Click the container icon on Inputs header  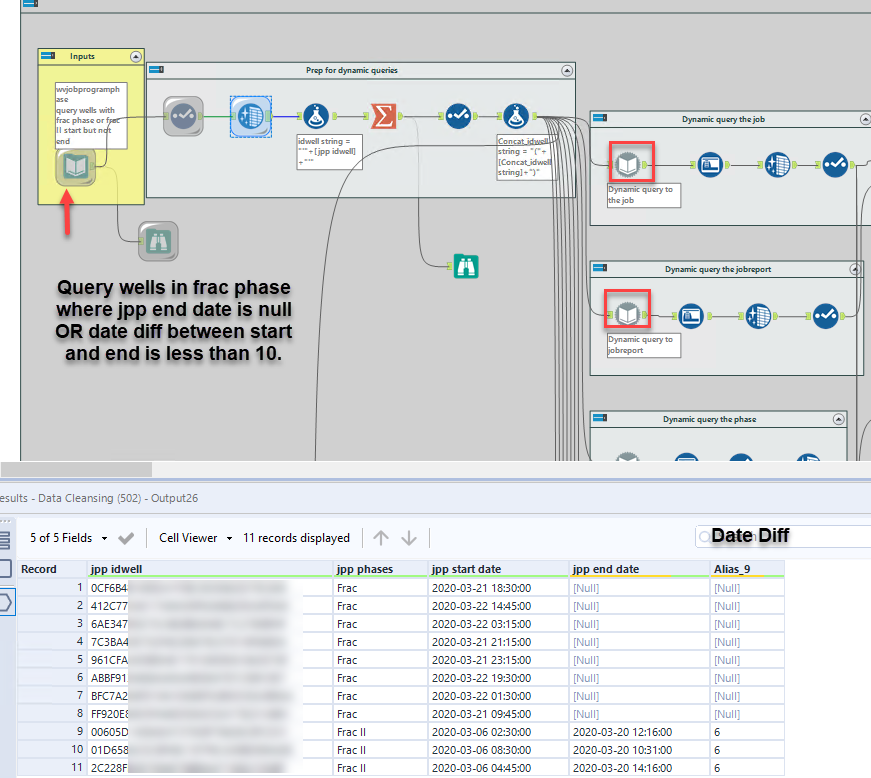48,56
